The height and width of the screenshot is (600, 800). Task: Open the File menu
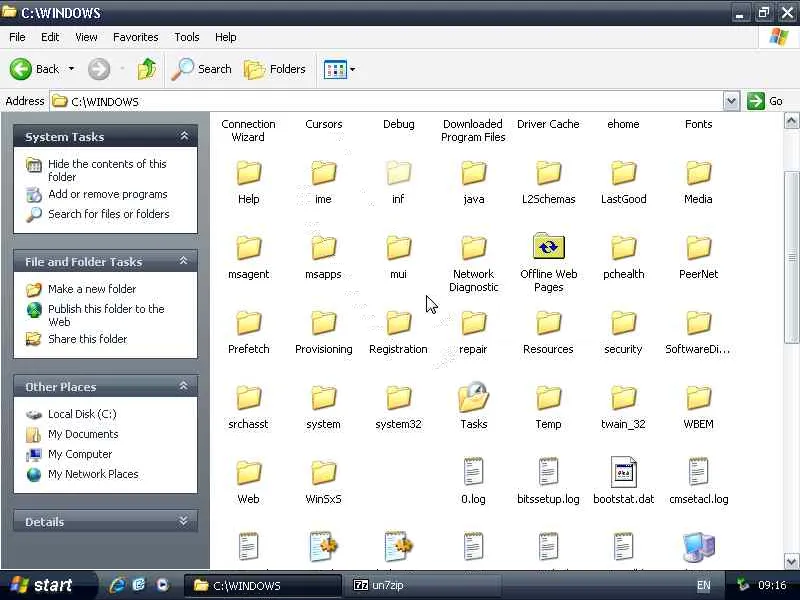tap(17, 37)
